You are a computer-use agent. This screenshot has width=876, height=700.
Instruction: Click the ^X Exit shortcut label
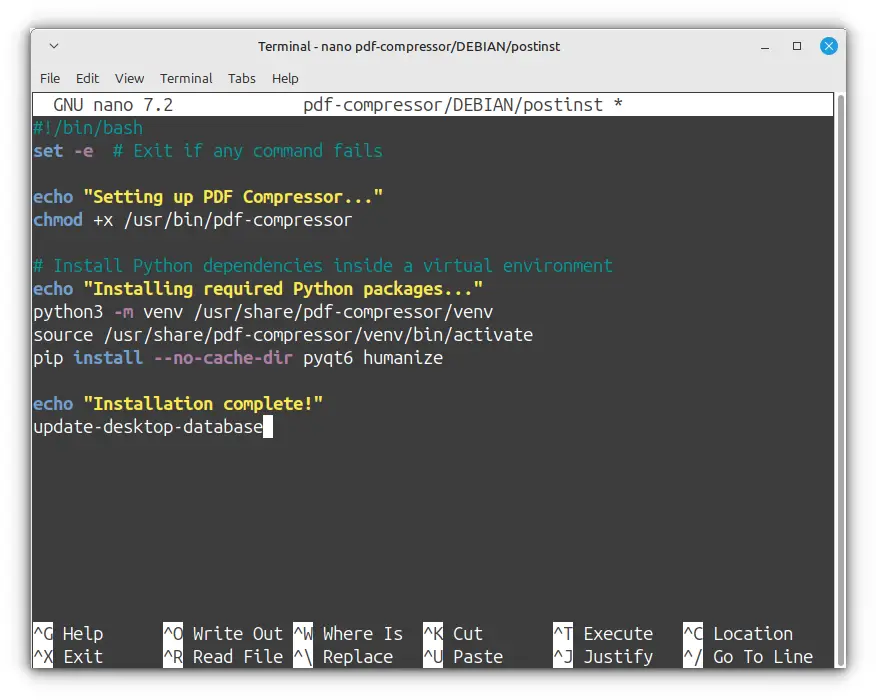68,657
